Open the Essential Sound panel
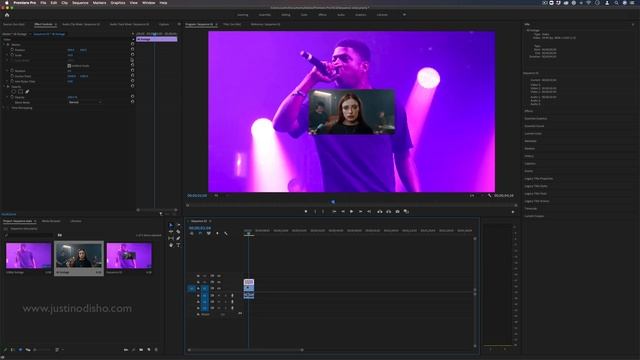This screenshot has height=360, width=640. click(534, 126)
